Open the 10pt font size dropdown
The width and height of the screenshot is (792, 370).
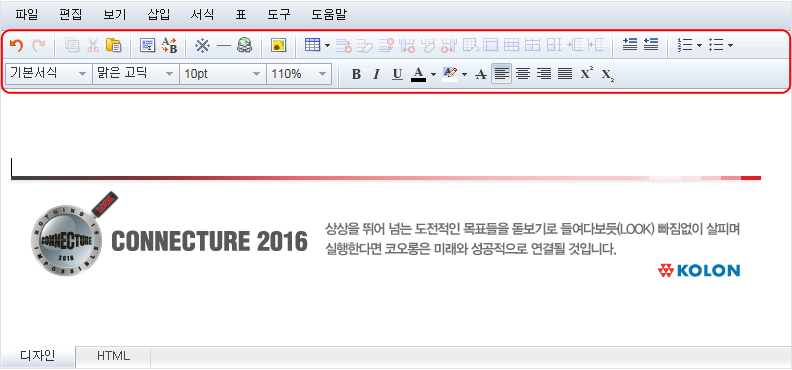click(223, 74)
